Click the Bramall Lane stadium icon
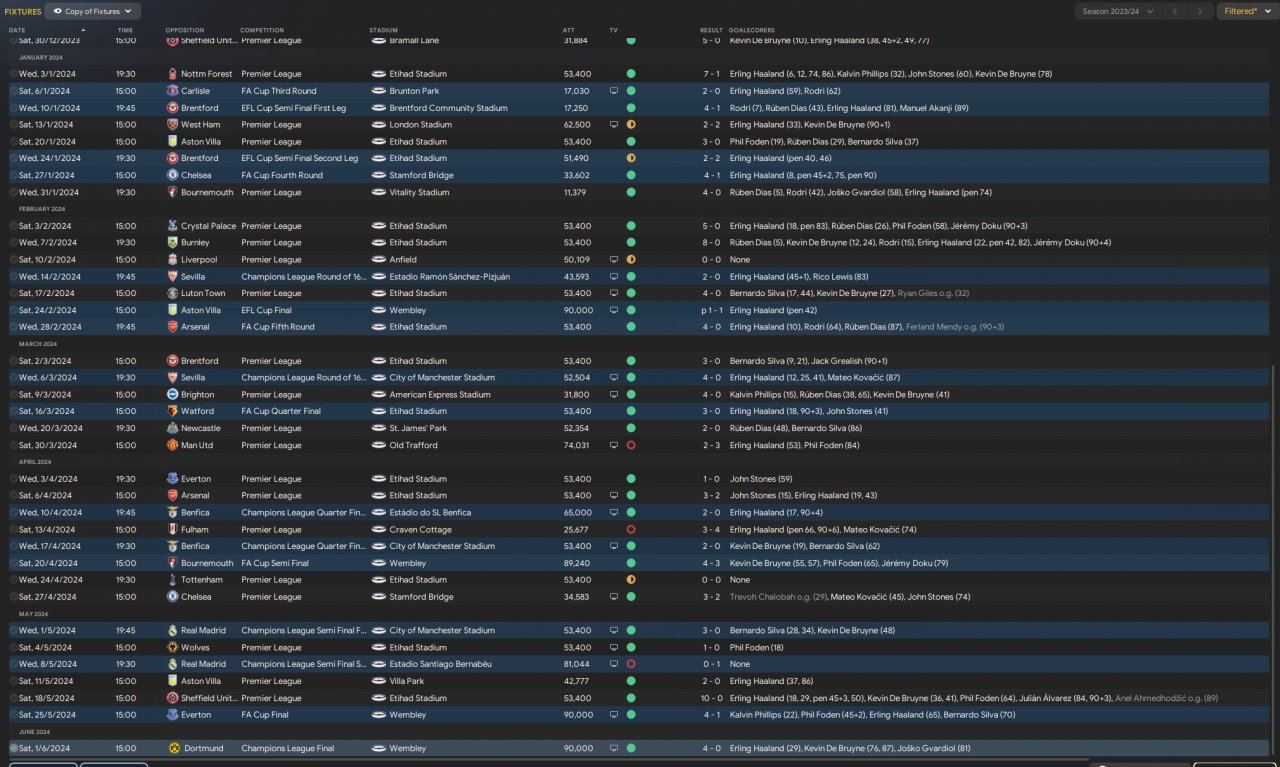Viewport: 1280px width, 767px height. [378, 41]
